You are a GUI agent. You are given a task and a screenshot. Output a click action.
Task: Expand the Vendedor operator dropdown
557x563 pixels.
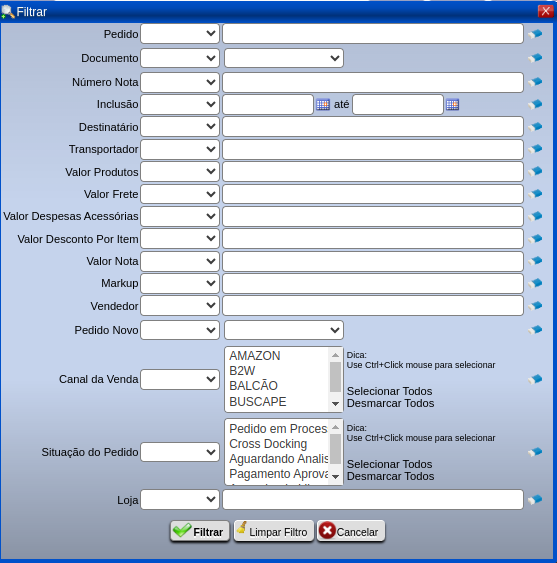tap(180, 306)
